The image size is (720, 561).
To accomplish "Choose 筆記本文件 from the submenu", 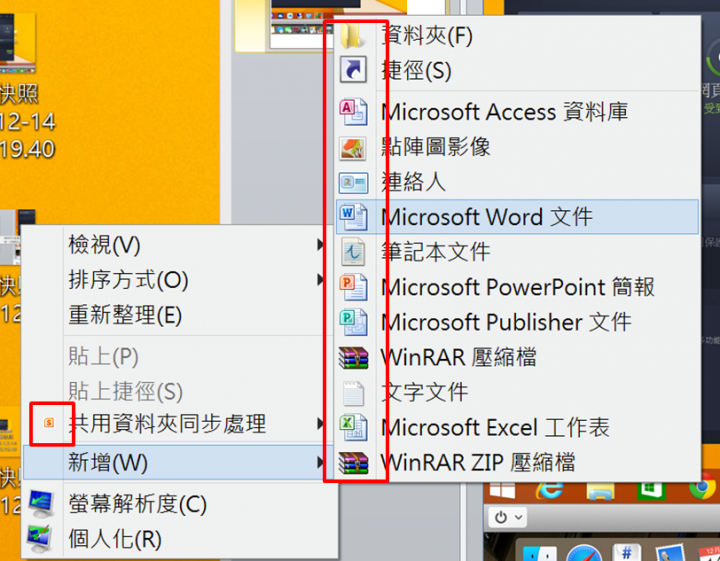I will coord(518,252).
